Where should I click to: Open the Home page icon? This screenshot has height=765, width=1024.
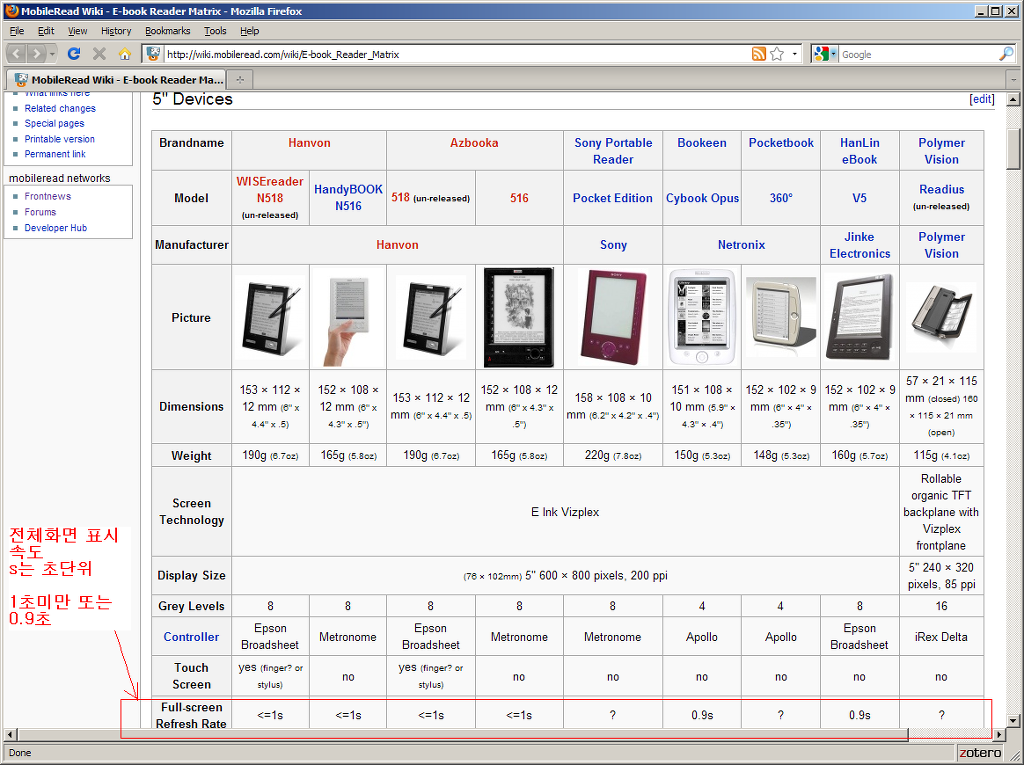pyautogui.click(x=125, y=54)
